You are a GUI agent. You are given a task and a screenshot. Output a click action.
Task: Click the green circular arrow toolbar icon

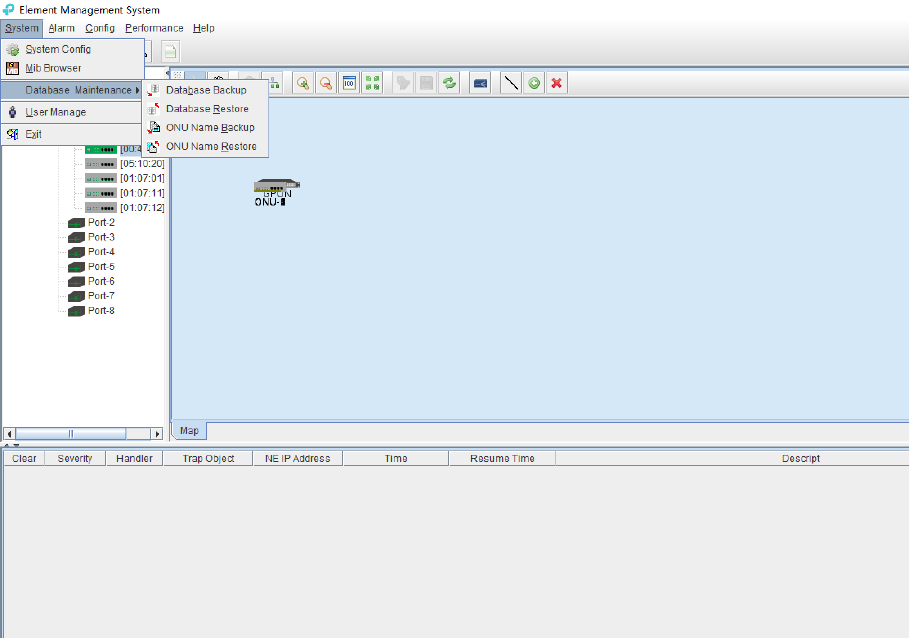pos(534,83)
